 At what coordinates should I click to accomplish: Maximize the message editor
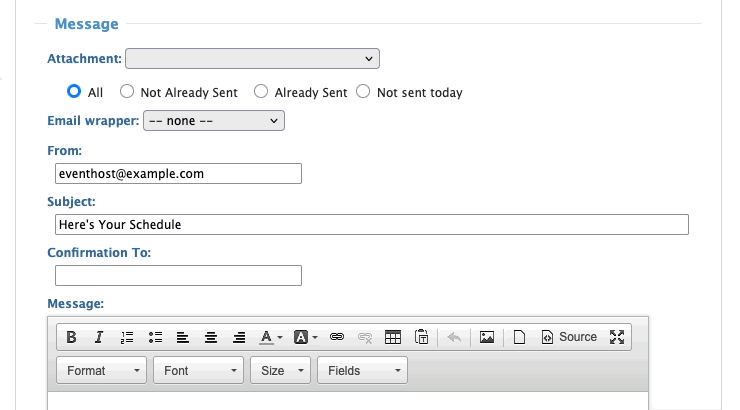617,337
